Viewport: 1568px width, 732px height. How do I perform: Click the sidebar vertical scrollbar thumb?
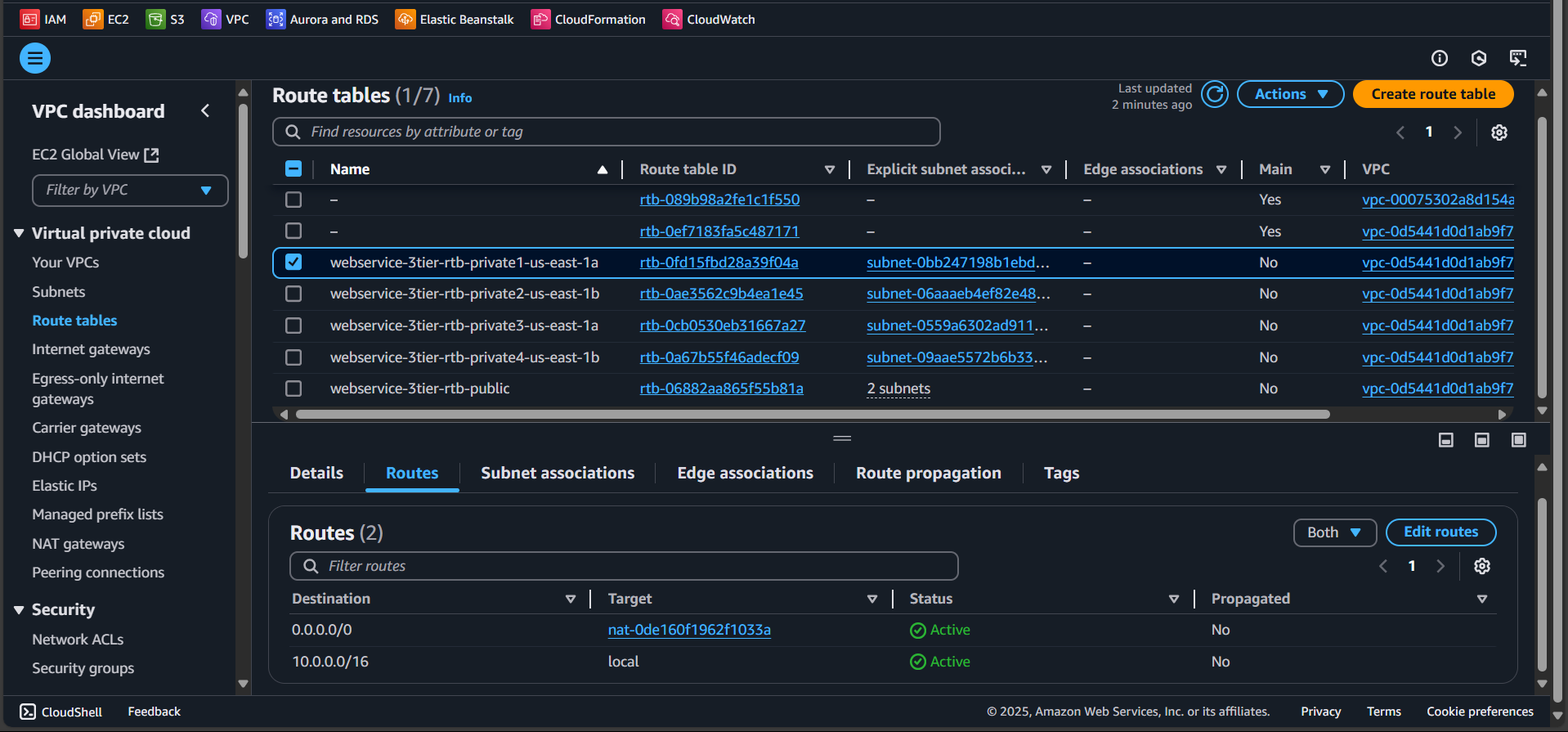pyautogui.click(x=243, y=180)
